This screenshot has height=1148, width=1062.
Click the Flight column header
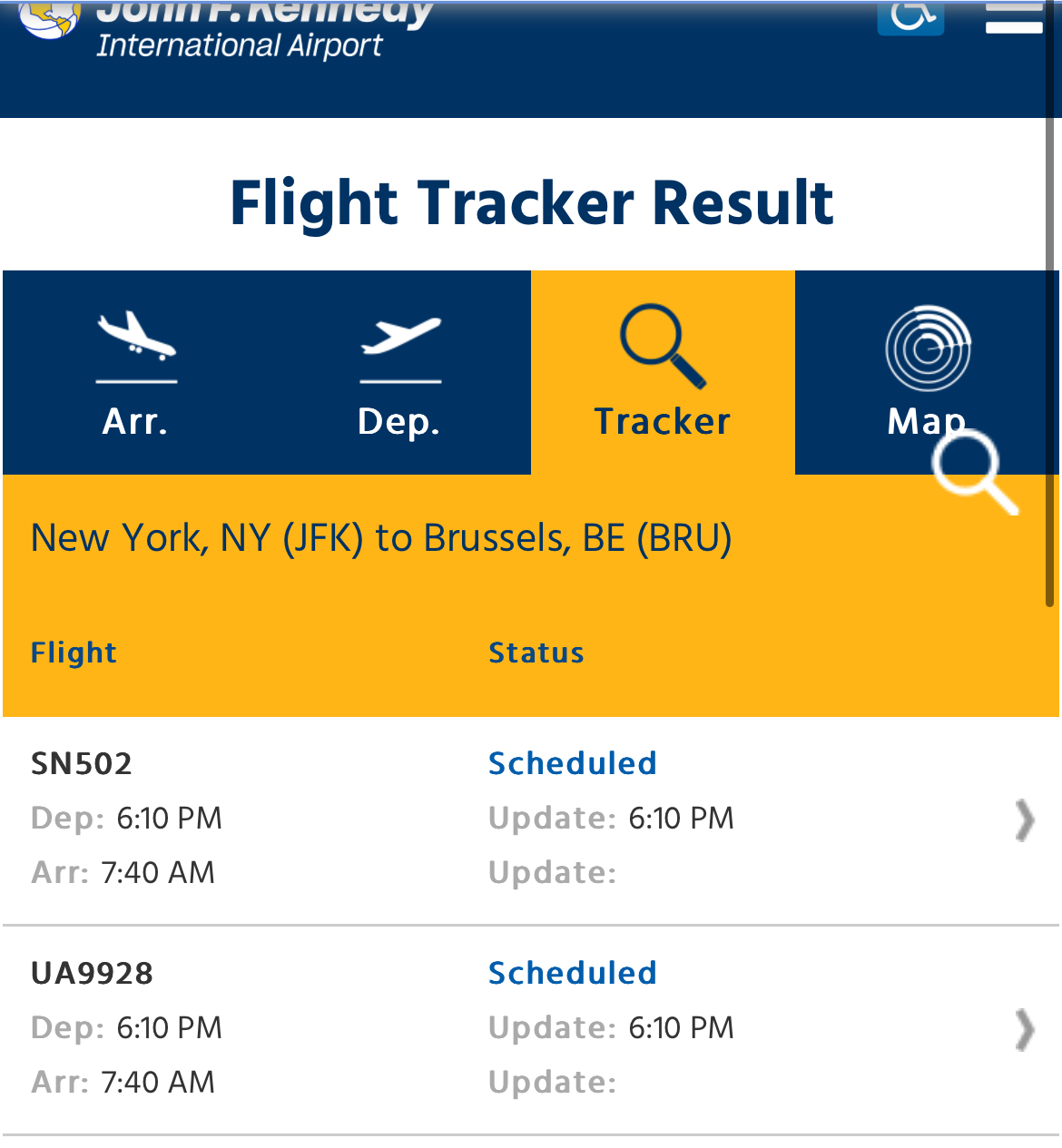74,652
